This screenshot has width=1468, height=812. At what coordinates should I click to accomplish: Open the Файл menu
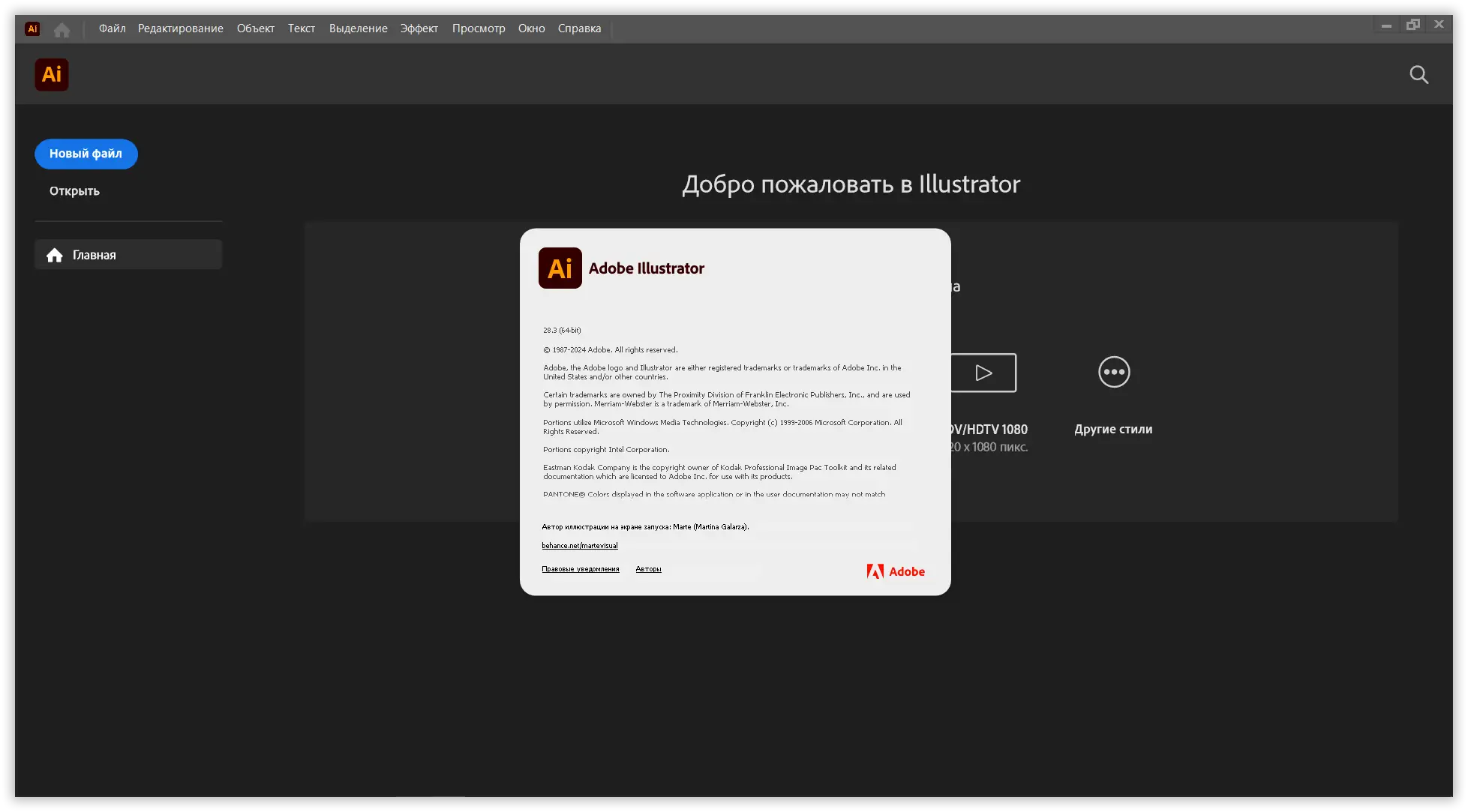point(112,28)
